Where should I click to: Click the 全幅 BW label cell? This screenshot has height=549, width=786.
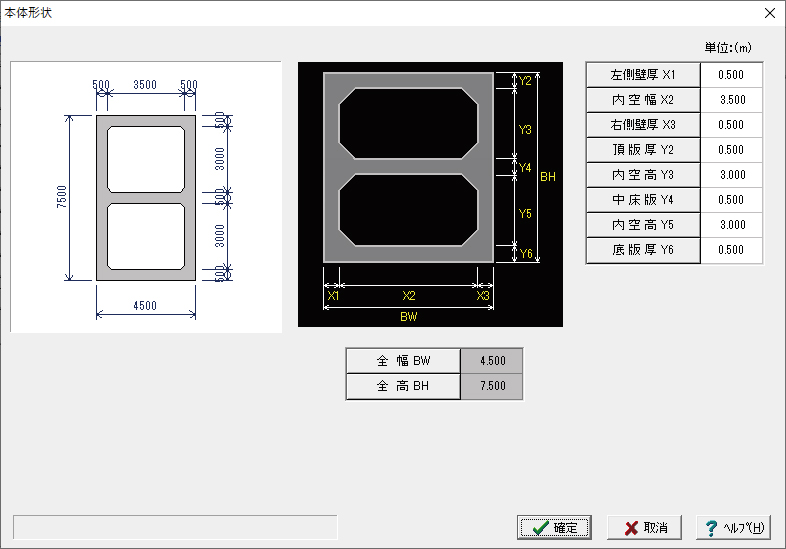403,361
